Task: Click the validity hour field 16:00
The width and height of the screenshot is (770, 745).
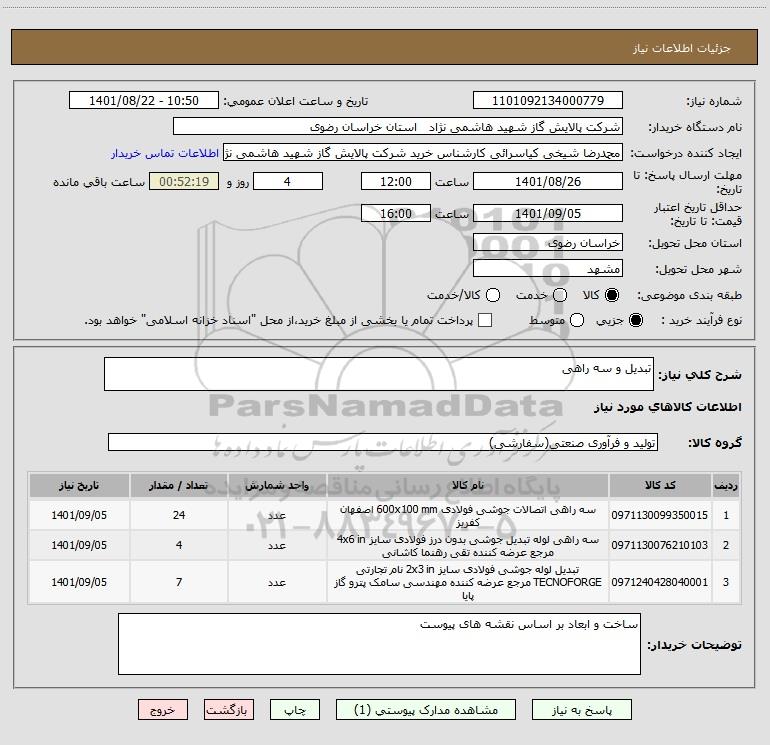Action: (x=396, y=213)
